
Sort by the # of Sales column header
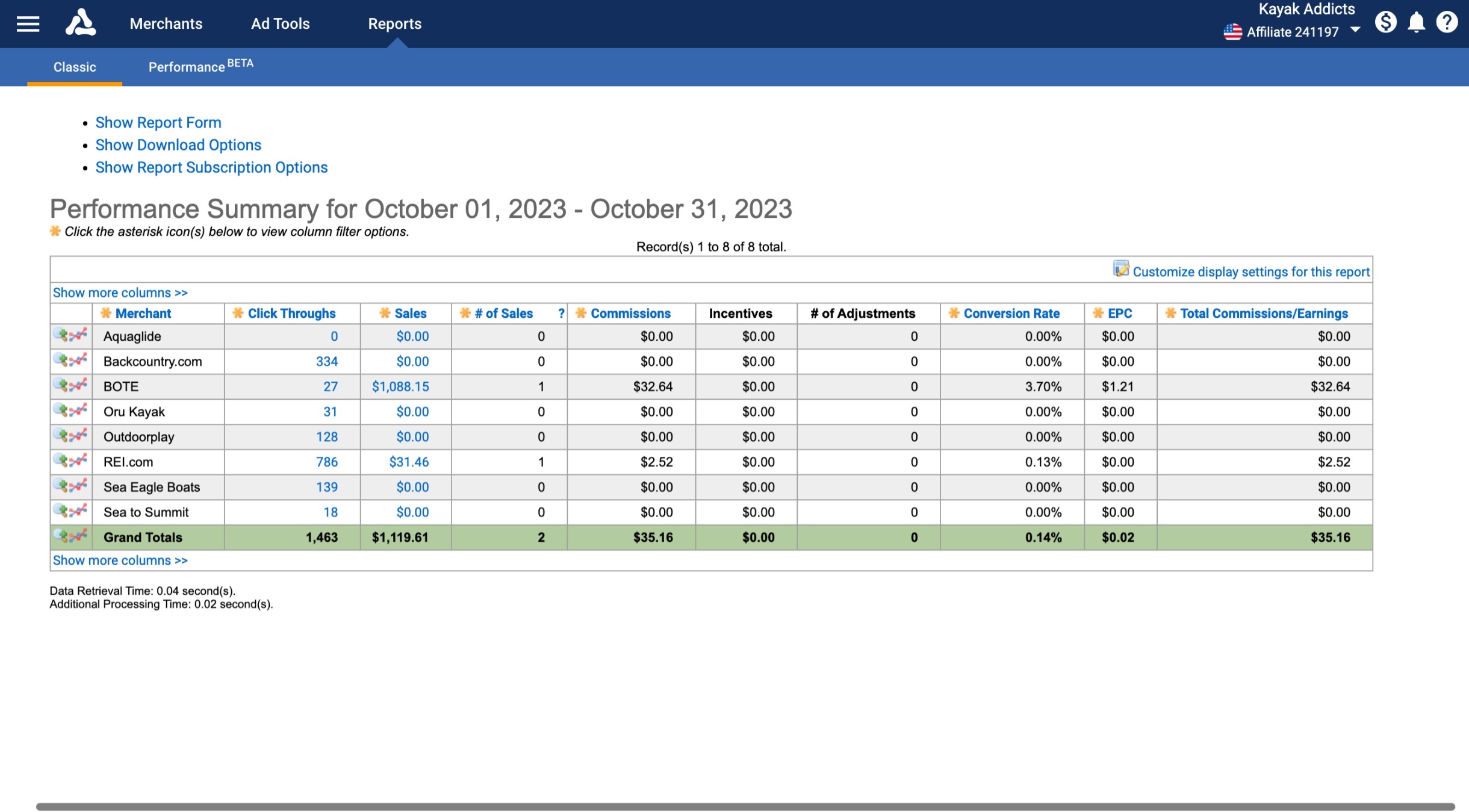pyautogui.click(x=504, y=313)
